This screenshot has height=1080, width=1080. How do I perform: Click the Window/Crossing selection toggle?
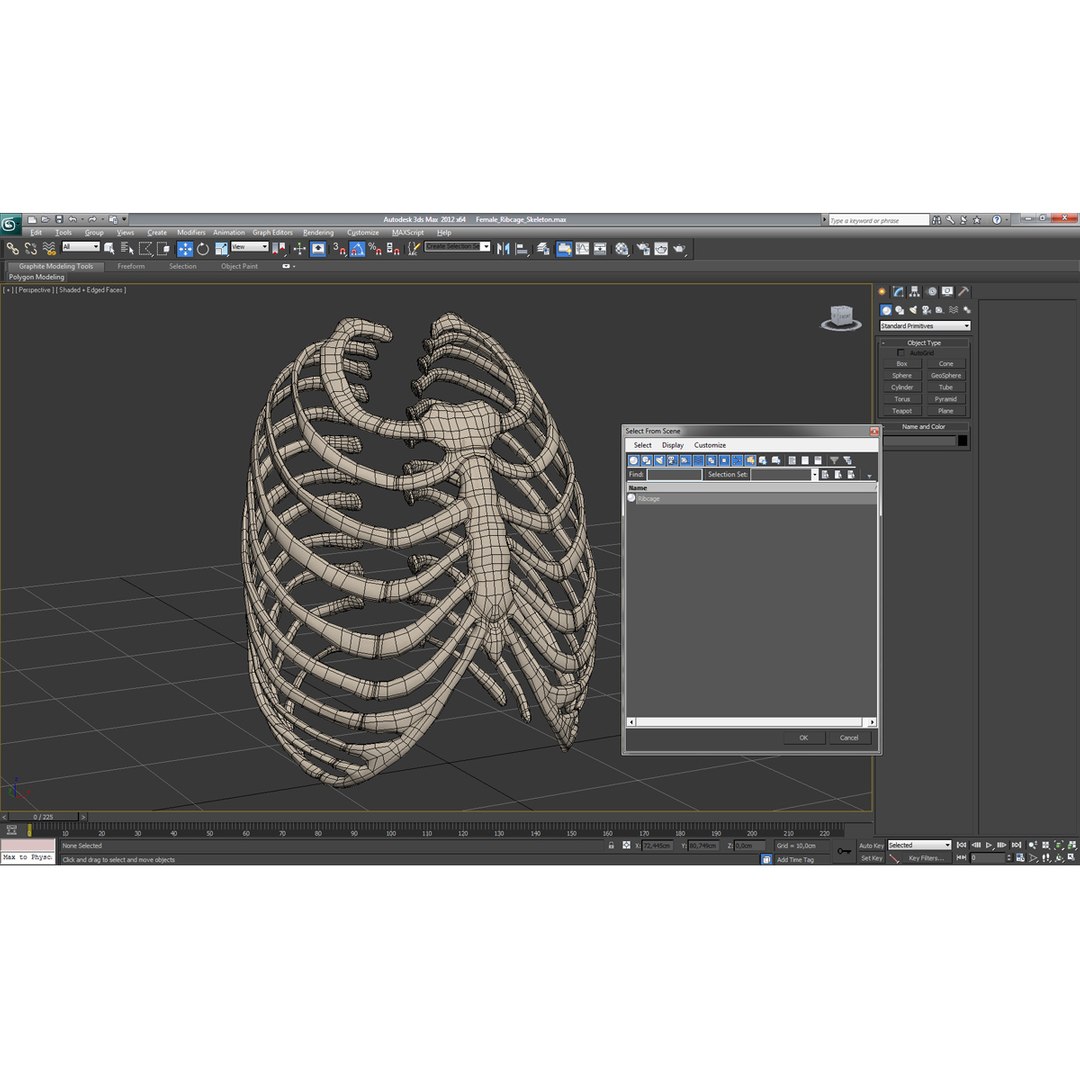pyautogui.click(x=163, y=249)
